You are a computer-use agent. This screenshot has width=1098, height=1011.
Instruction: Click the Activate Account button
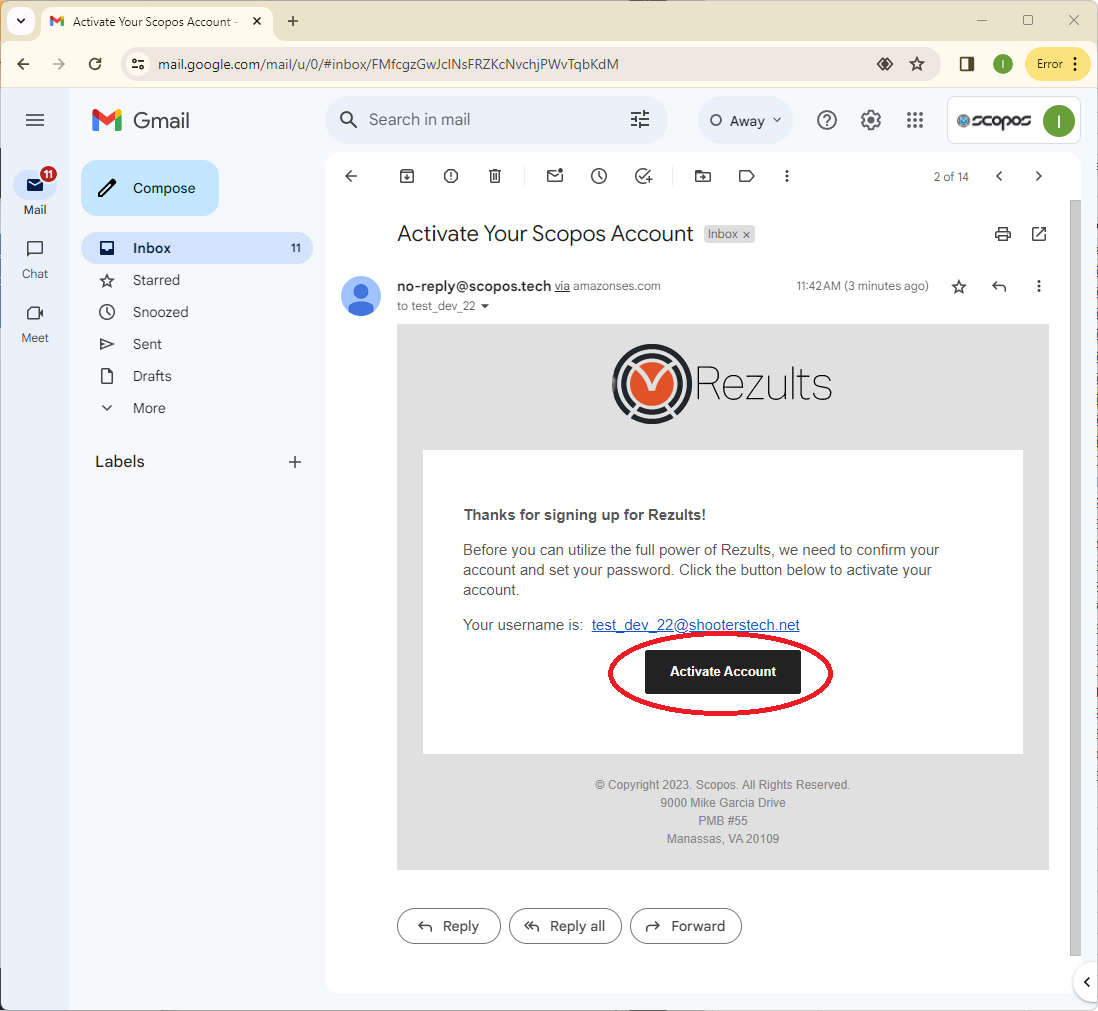(722, 672)
